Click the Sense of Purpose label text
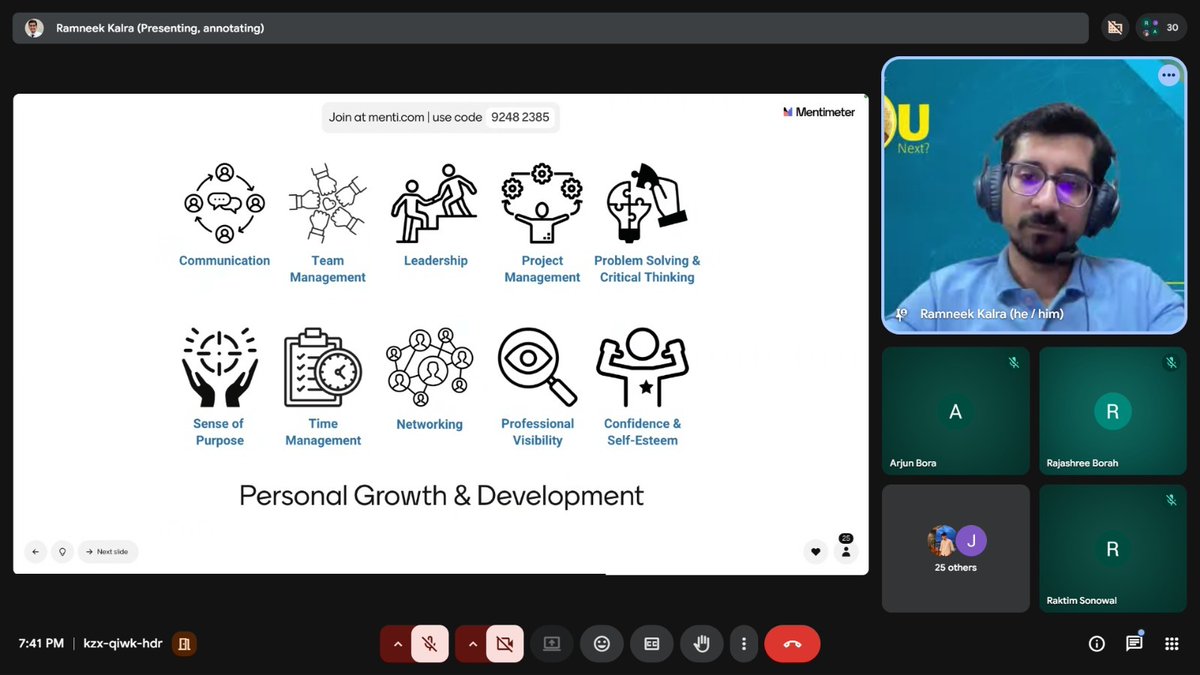The image size is (1200, 675). point(219,432)
